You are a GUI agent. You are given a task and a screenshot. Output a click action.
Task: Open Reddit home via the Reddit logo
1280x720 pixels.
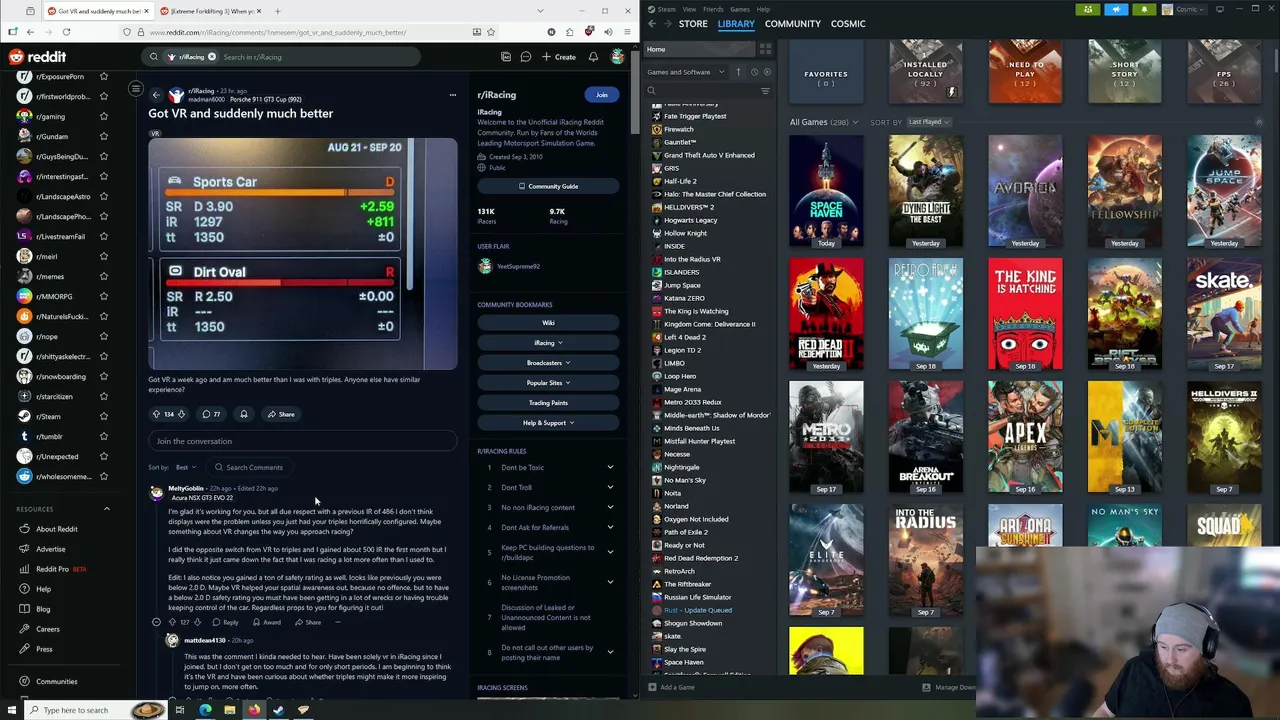pos(37,57)
